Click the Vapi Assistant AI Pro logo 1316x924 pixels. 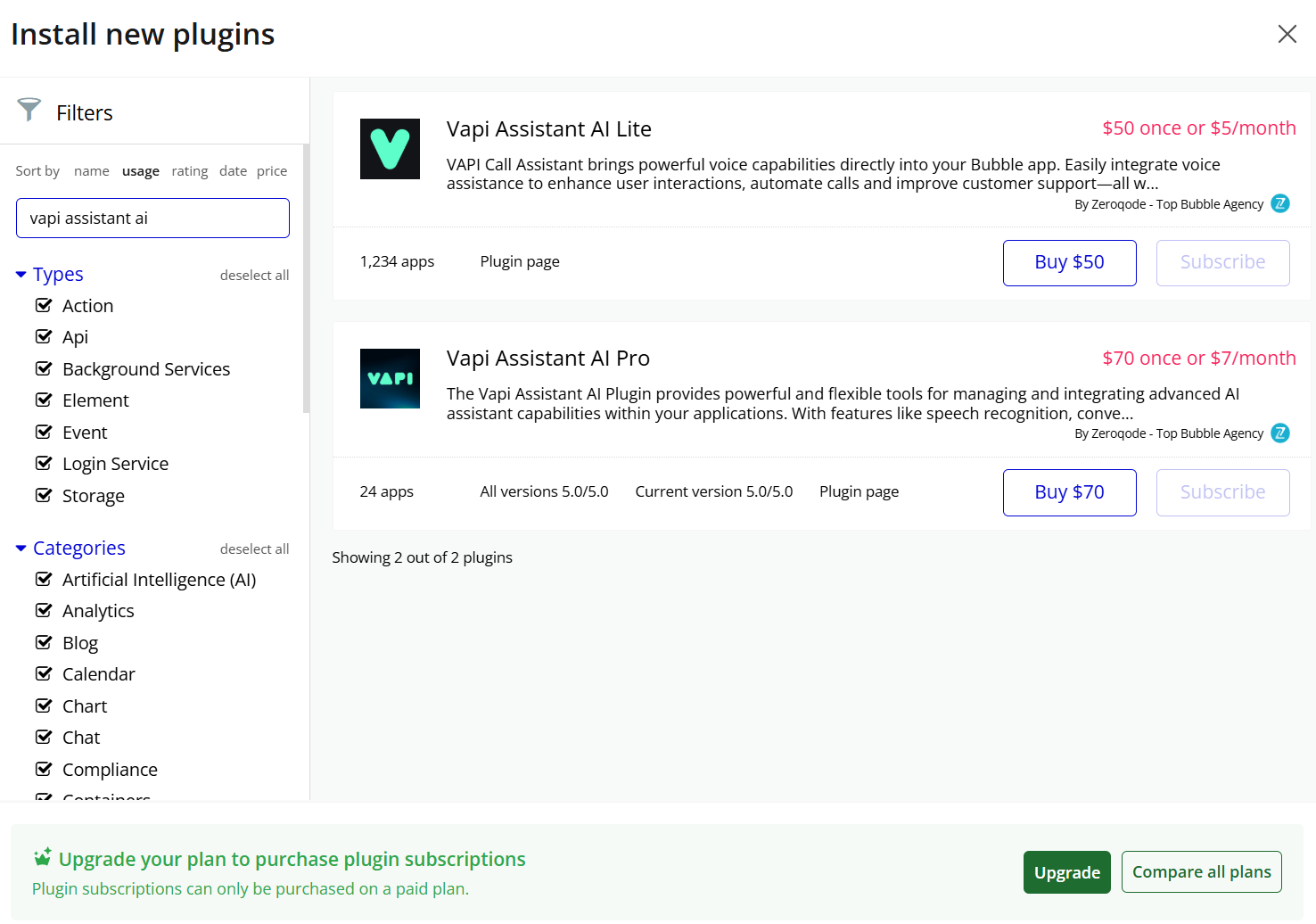point(390,378)
